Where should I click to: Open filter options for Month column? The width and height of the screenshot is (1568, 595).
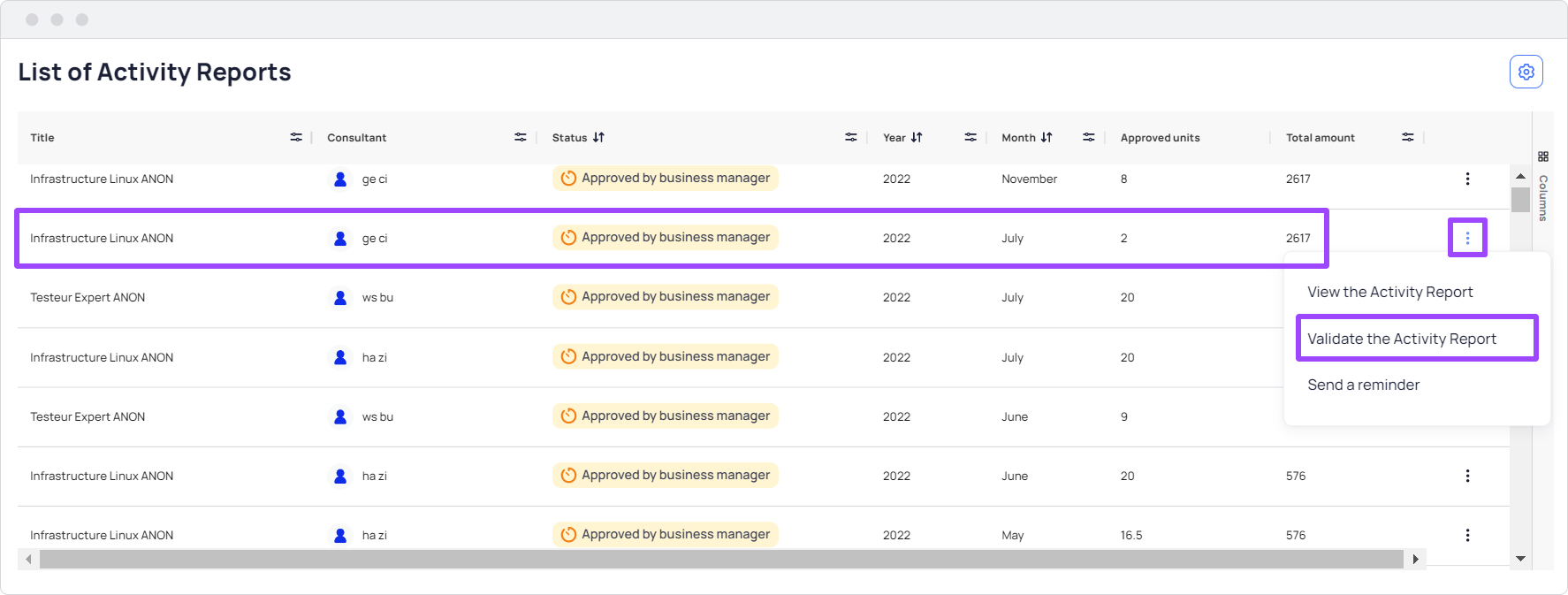tap(1089, 137)
